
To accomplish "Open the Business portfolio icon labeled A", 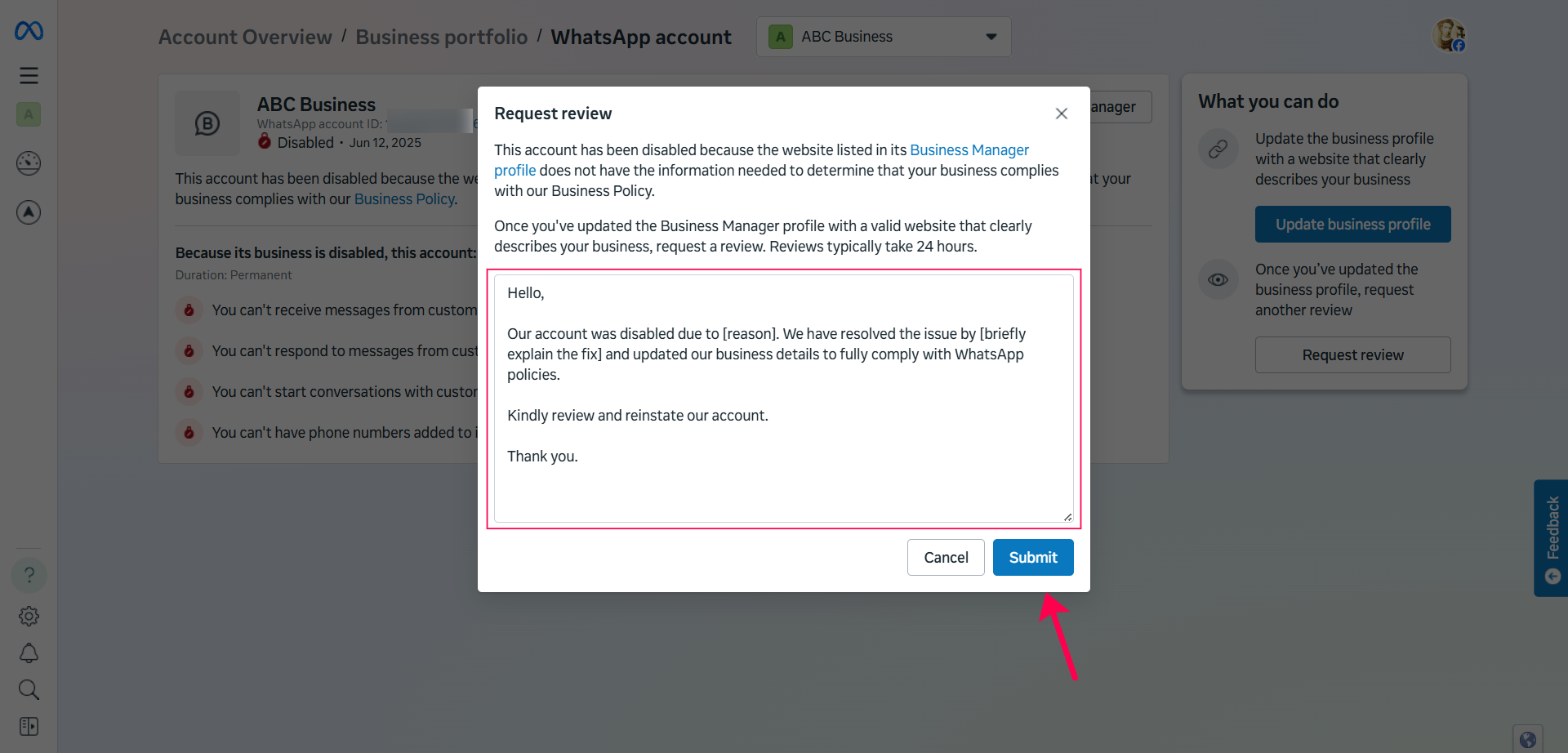I will (29, 114).
